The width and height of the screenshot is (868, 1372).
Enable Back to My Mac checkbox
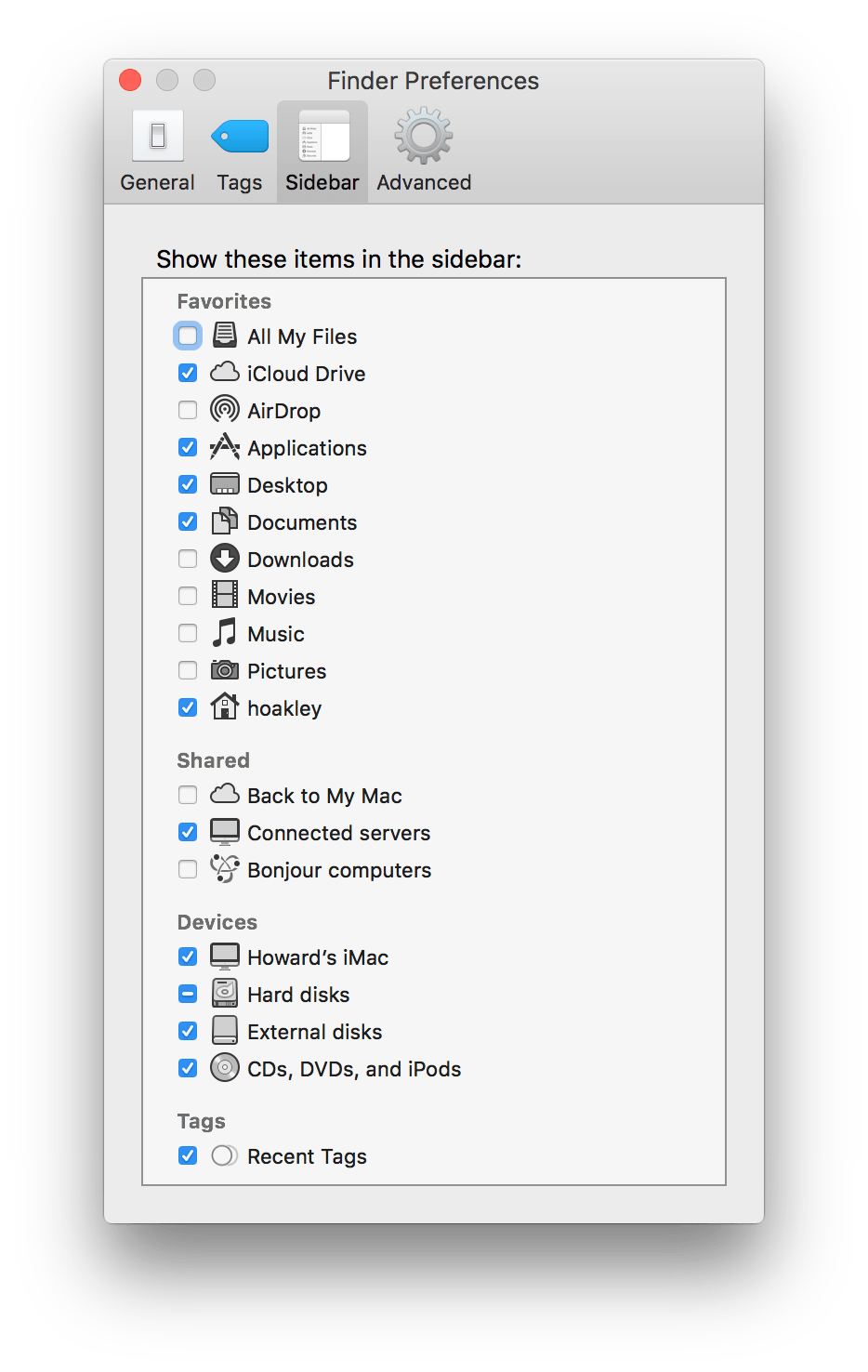[188, 795]
